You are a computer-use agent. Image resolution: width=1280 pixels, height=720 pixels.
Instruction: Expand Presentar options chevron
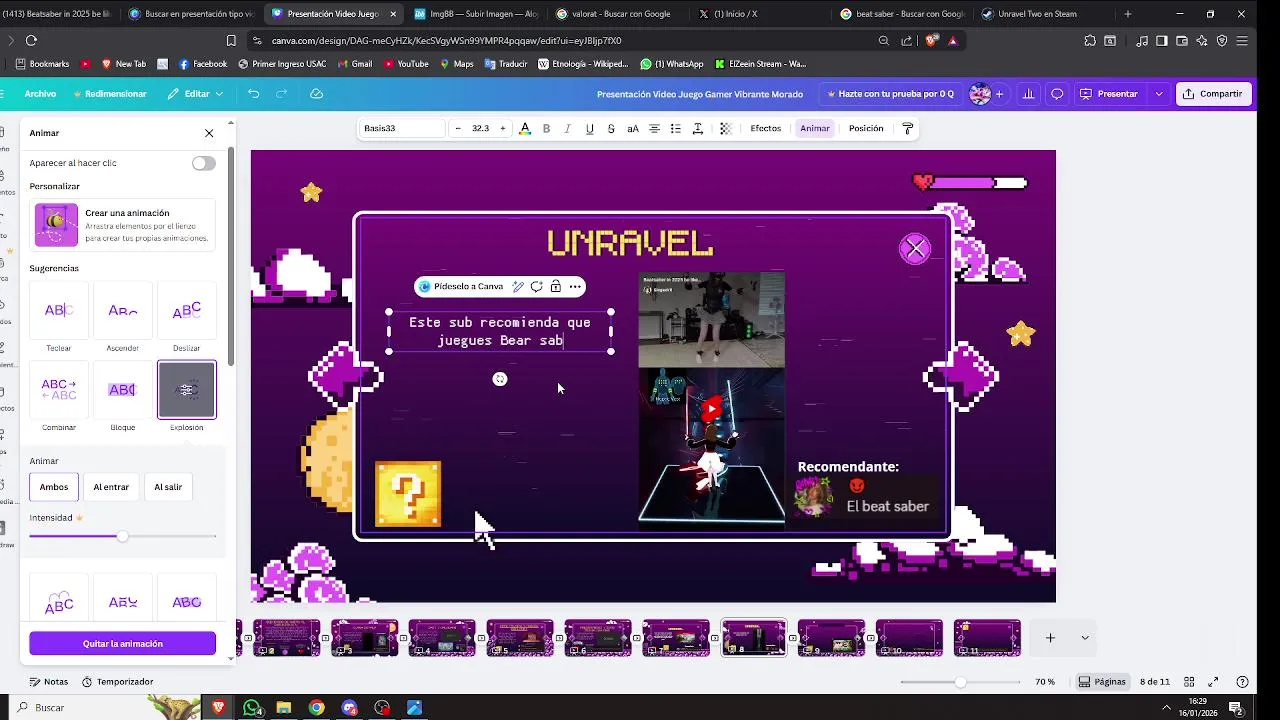tap(1159, 94)
